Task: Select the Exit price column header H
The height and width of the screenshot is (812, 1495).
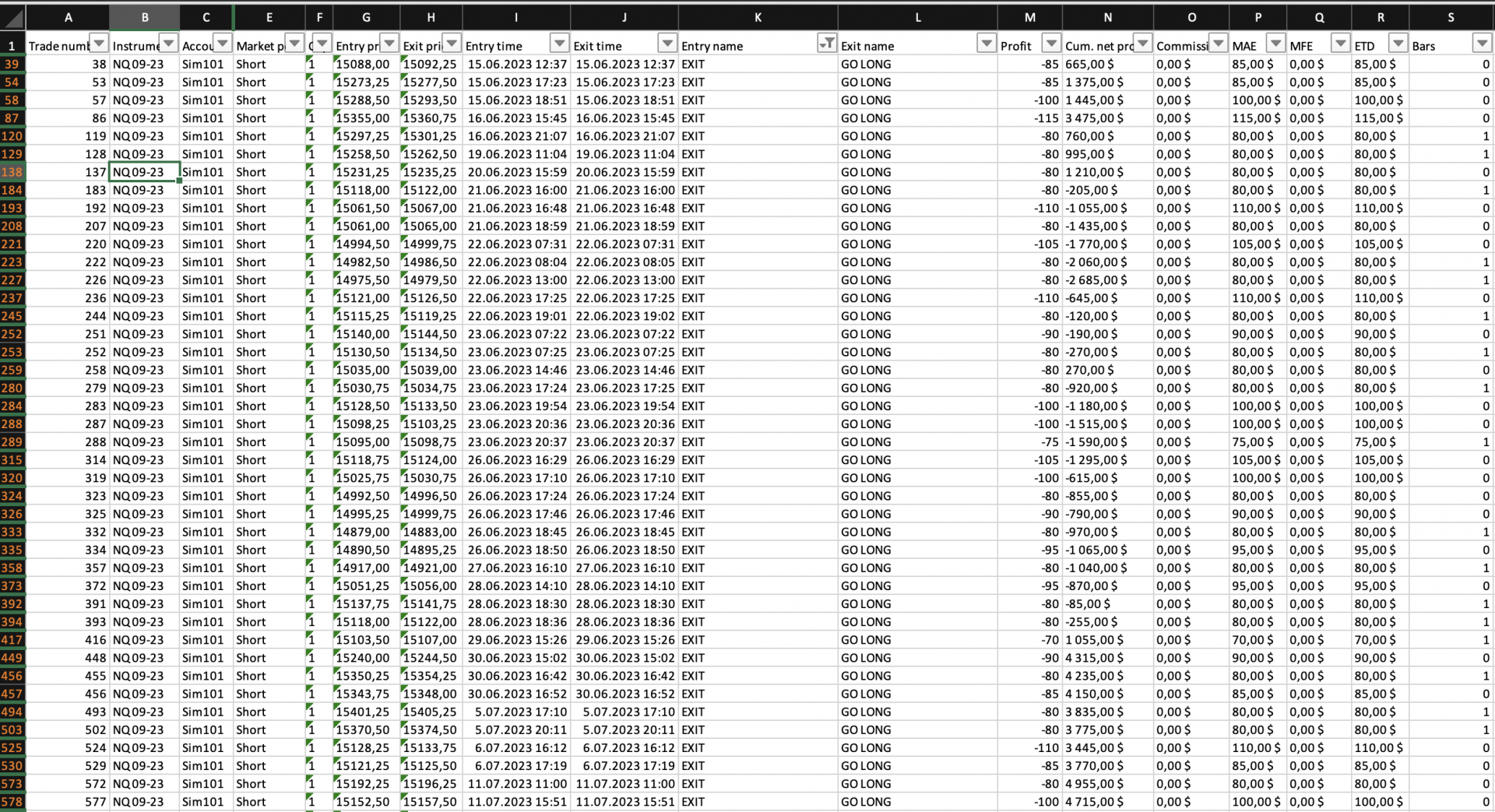Action: tap(431, 16)
